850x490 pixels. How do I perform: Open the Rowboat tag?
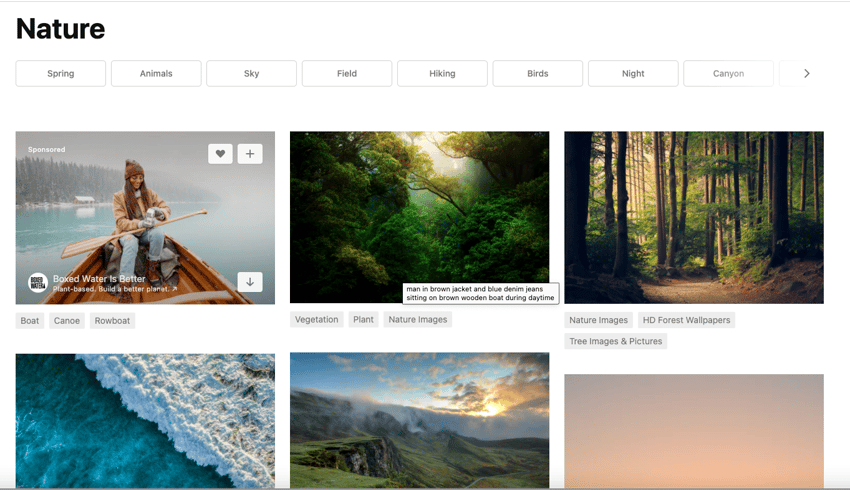coord(112,320)
